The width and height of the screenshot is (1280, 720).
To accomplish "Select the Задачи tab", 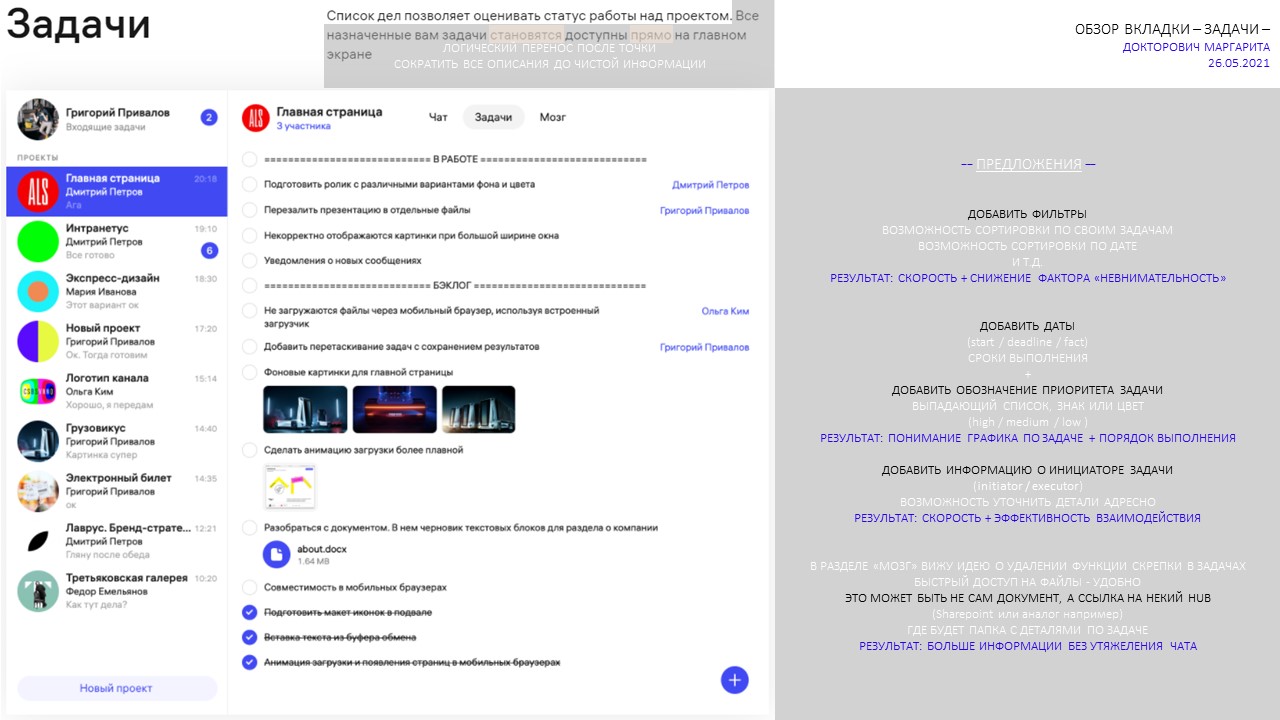I will [493, 117].
